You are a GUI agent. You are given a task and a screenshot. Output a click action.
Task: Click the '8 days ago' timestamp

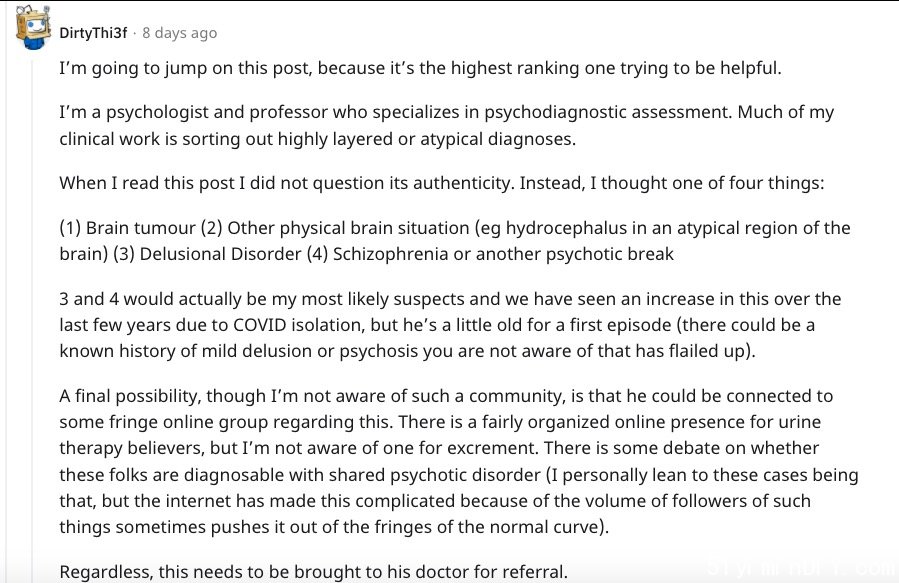click(179, 33)
